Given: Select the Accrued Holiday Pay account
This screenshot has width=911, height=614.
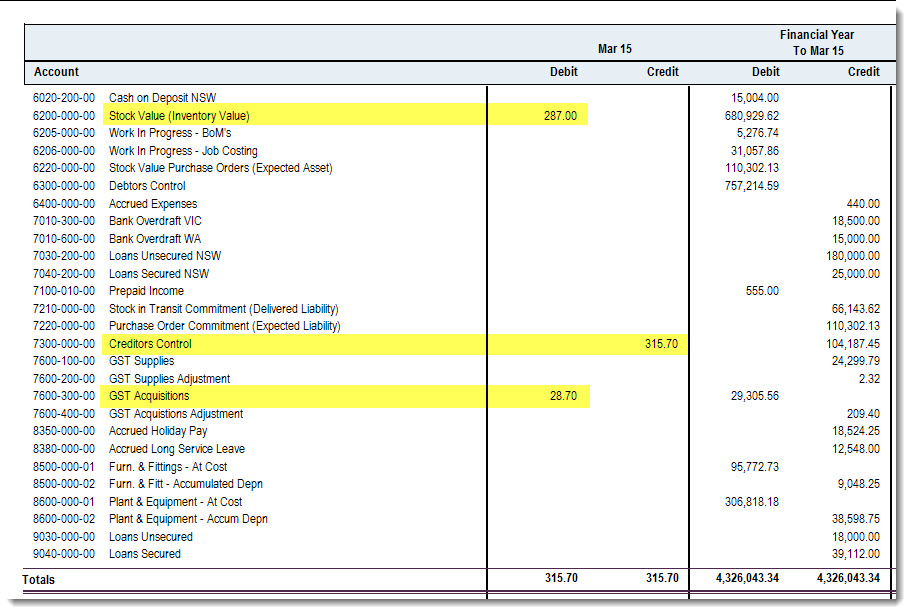Looking at the screenshot, I should pyautogui.click(x=158, y=431).
